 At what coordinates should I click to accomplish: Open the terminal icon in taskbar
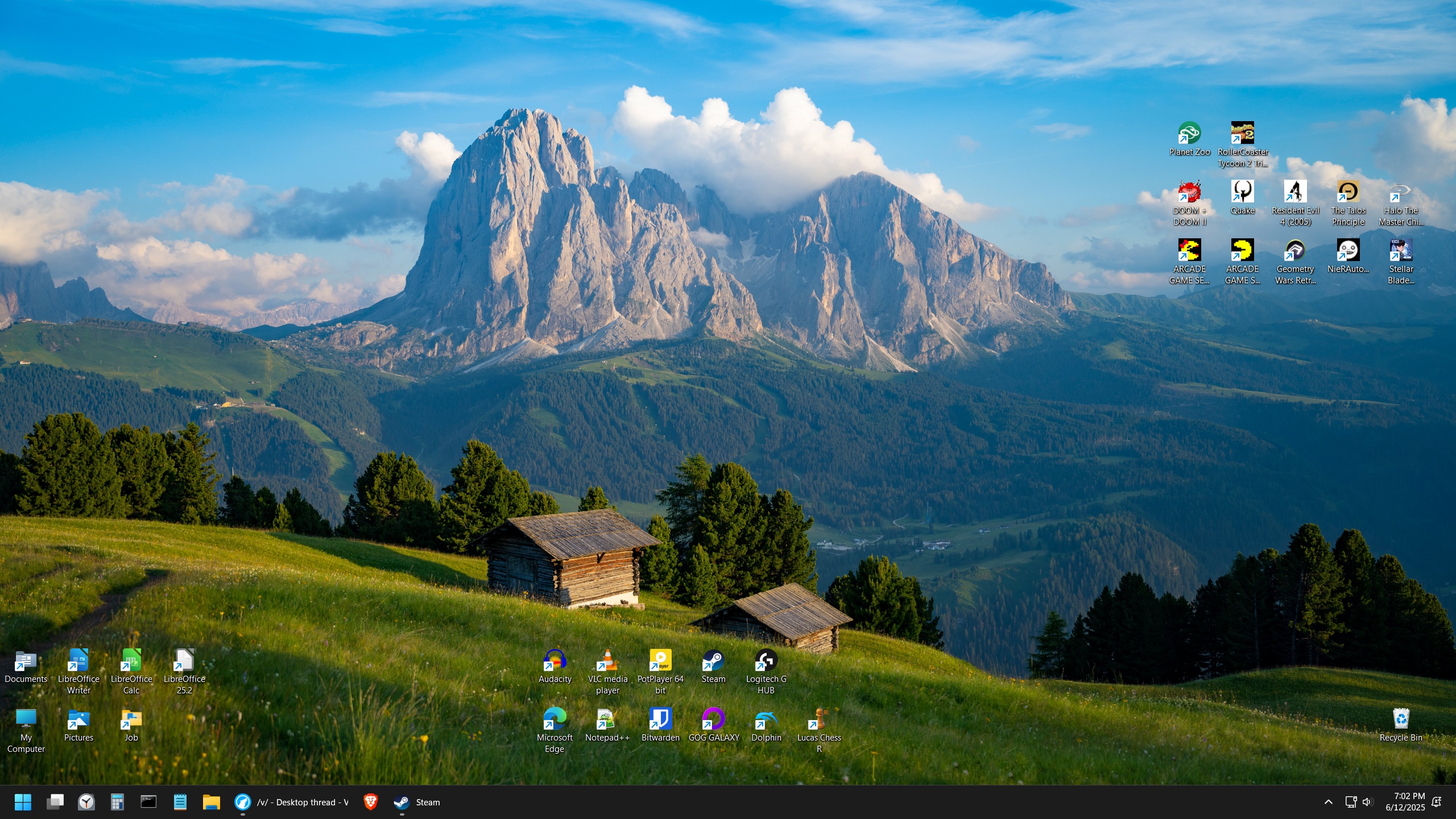click(148, 802)
